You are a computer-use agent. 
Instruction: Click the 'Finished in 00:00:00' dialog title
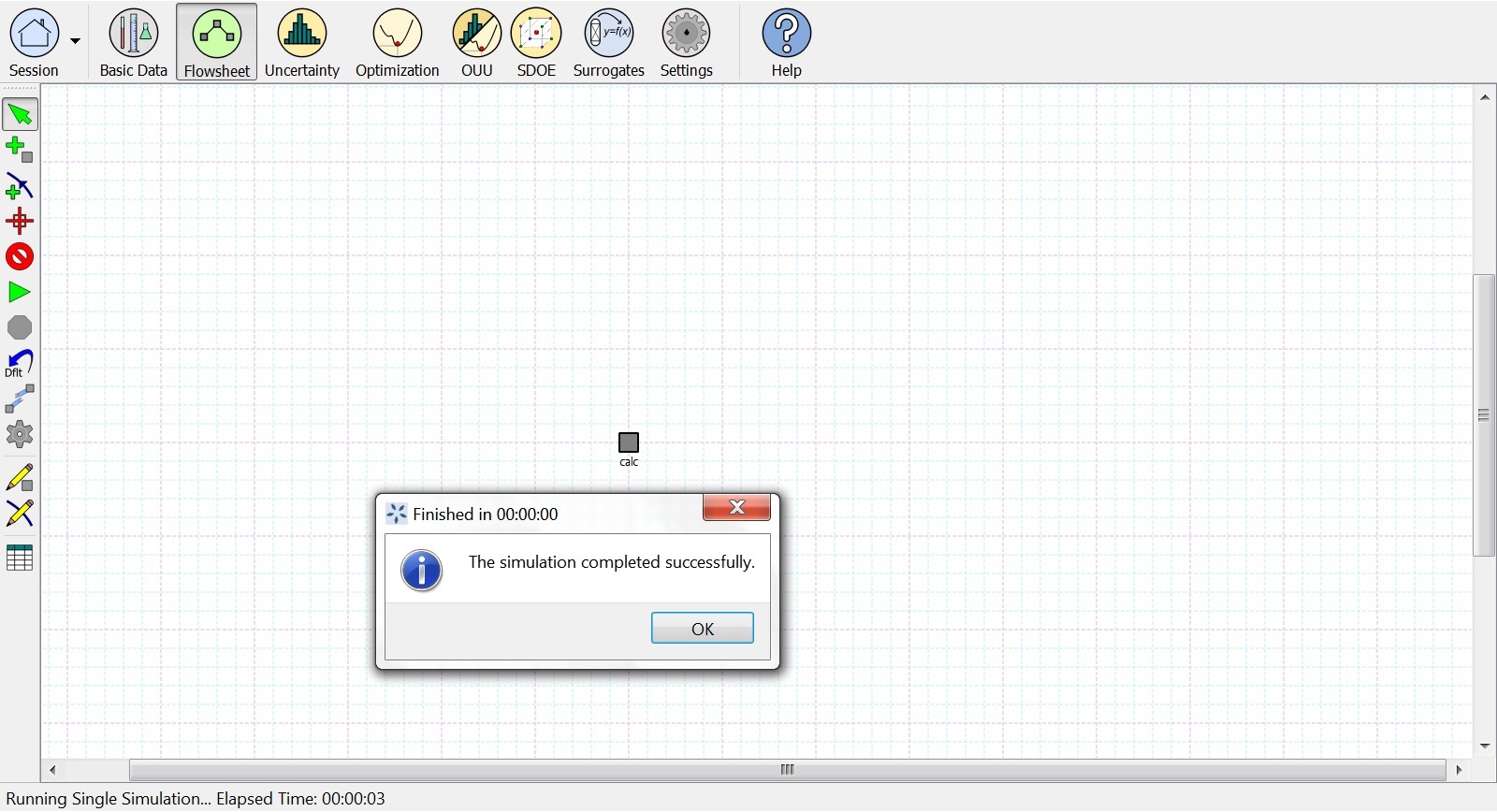point(486,515)
